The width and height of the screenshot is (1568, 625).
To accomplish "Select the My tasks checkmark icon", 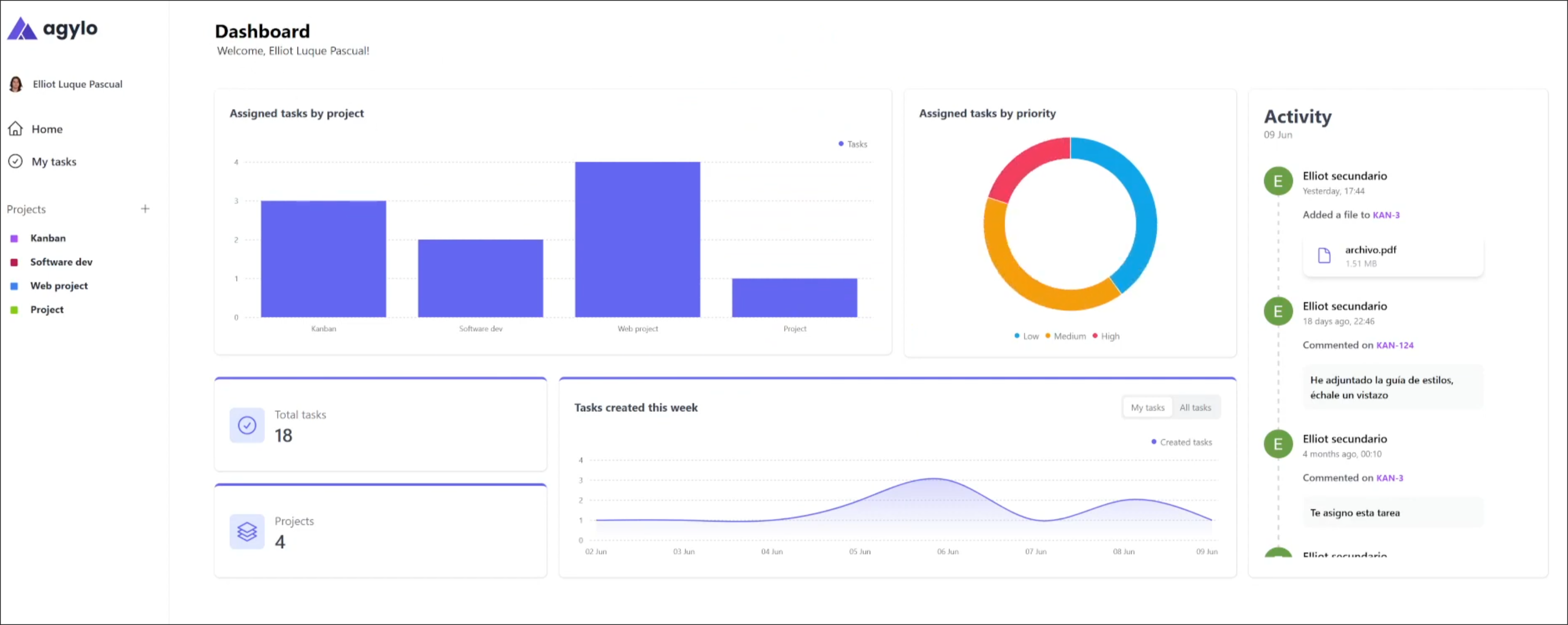I will 16,161.
